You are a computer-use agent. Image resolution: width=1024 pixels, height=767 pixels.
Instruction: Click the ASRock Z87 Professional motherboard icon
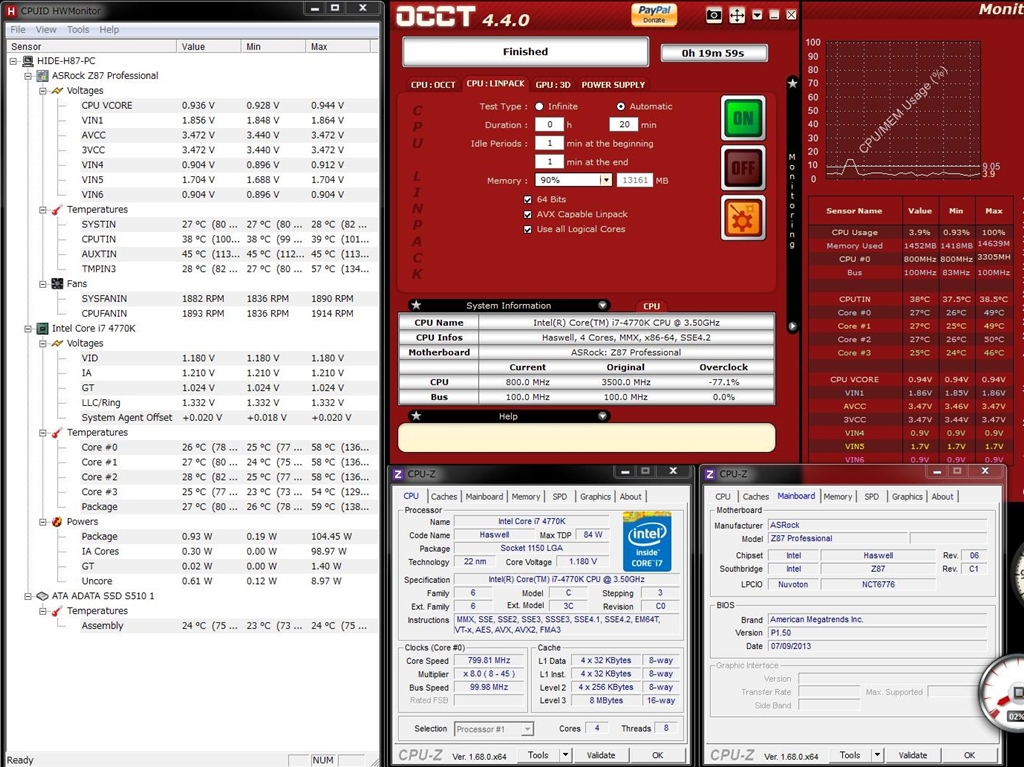[42, 76]
